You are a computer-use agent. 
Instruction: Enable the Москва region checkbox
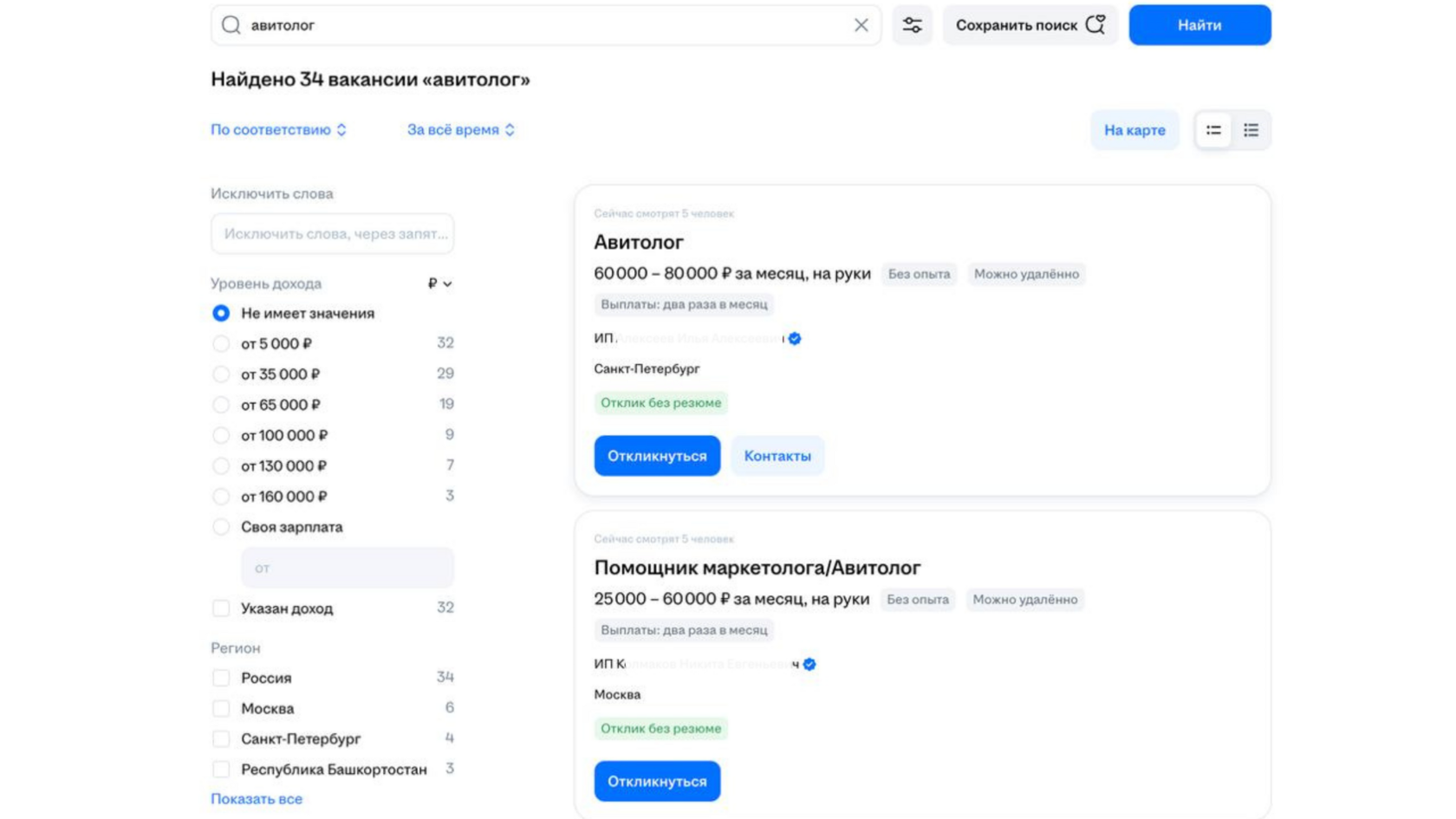pos(221,709)
